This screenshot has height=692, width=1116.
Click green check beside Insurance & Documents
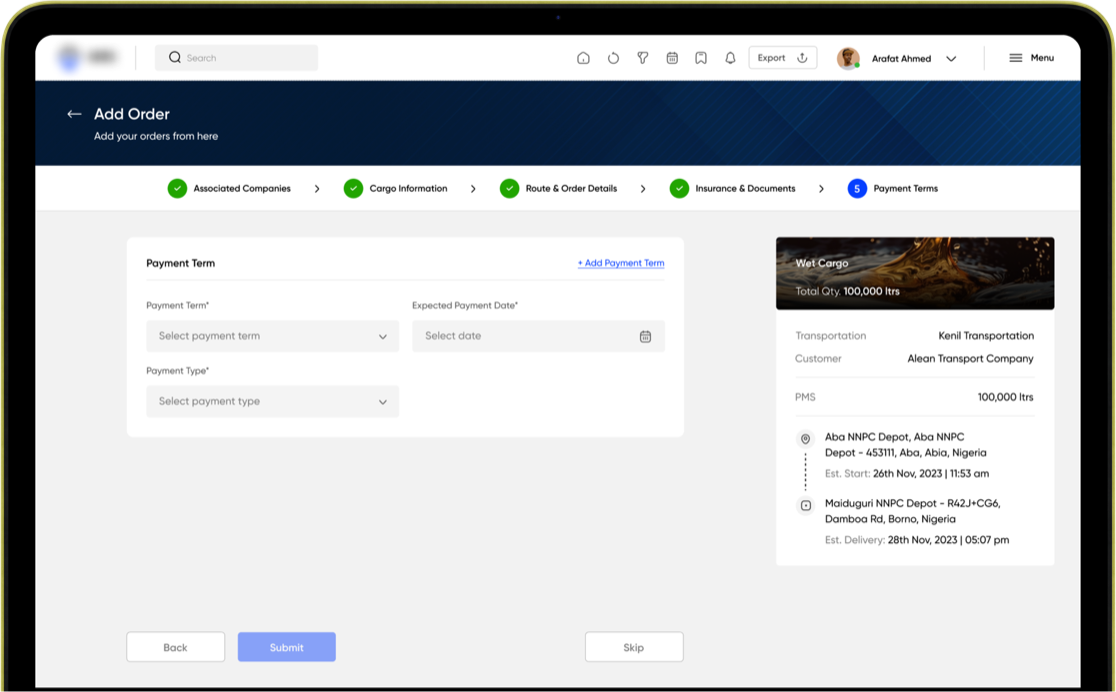(x=679, y=189)
